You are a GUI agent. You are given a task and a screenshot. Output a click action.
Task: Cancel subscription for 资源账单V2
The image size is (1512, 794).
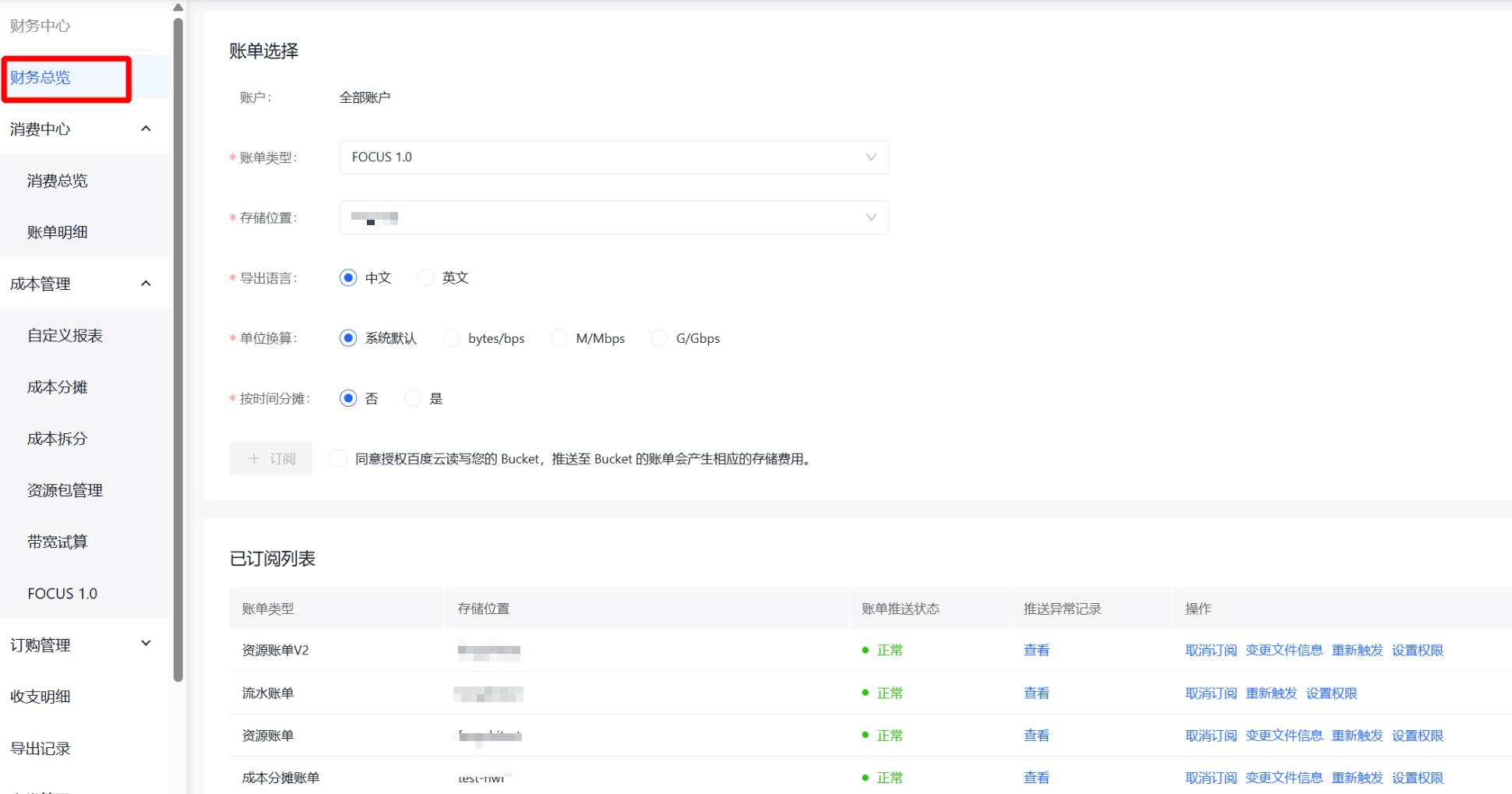tap(1211, 650)
